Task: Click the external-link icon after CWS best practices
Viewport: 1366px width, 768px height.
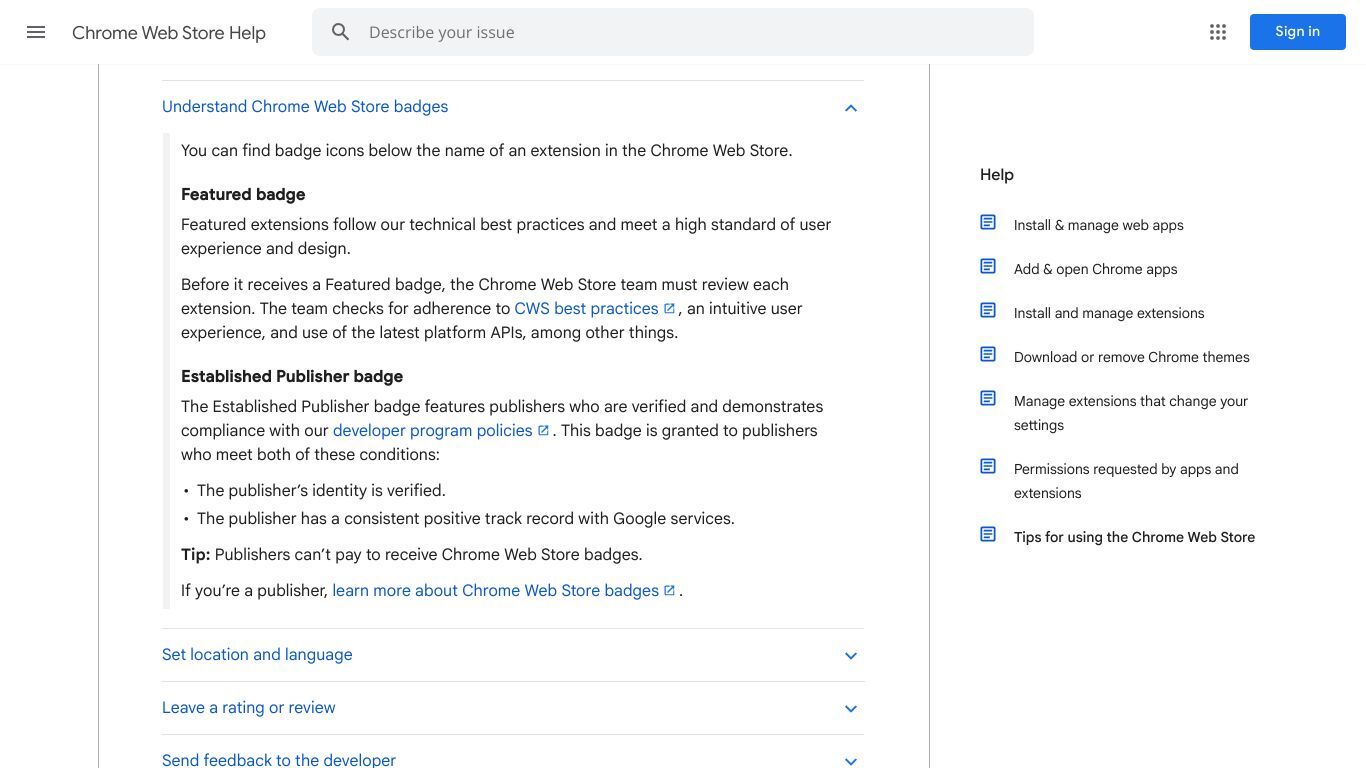Action: 670,308
